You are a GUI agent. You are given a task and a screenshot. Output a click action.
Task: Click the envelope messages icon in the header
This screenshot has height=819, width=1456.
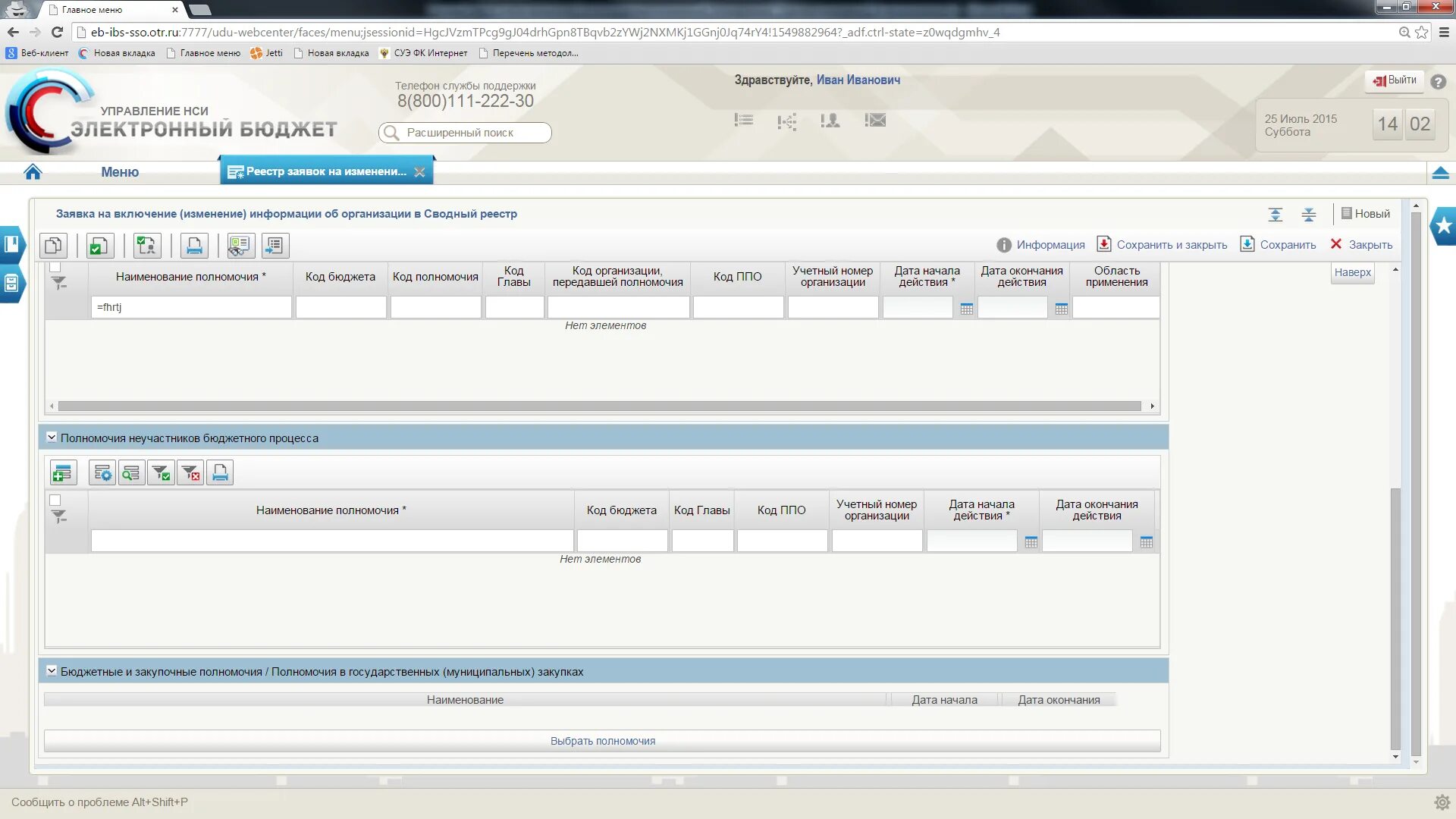(x=875, y=120)
